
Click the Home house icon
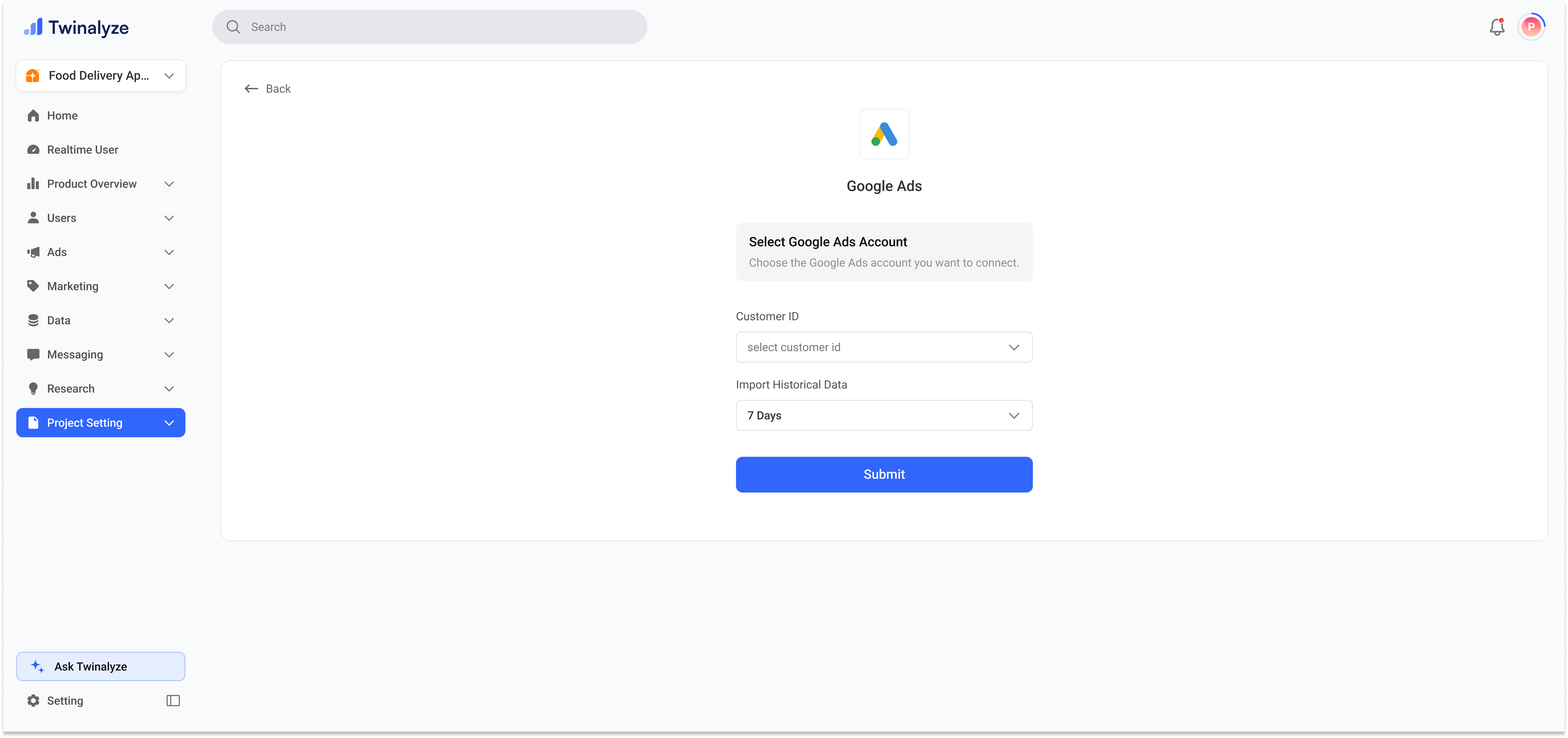point(34,116)
